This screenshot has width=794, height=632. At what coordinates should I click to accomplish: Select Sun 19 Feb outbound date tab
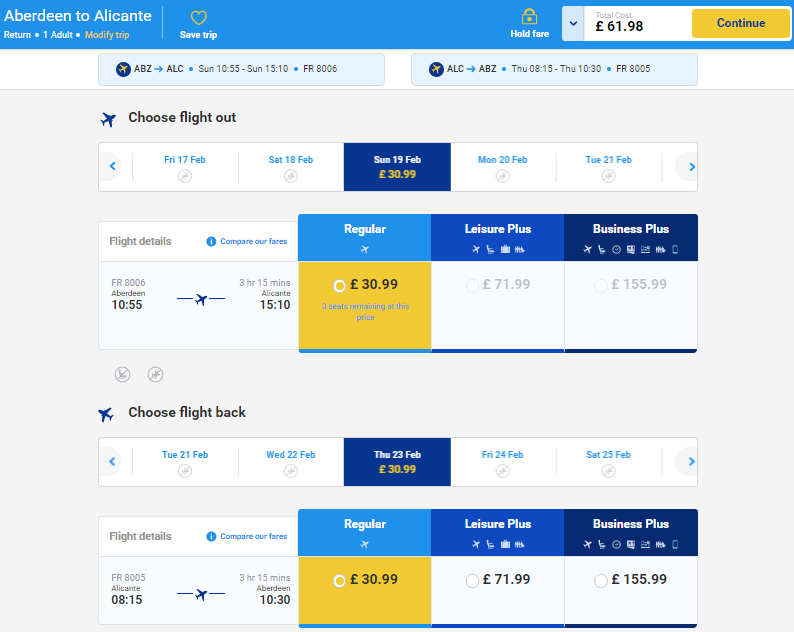pyautogui.click(x=397, y=167)
